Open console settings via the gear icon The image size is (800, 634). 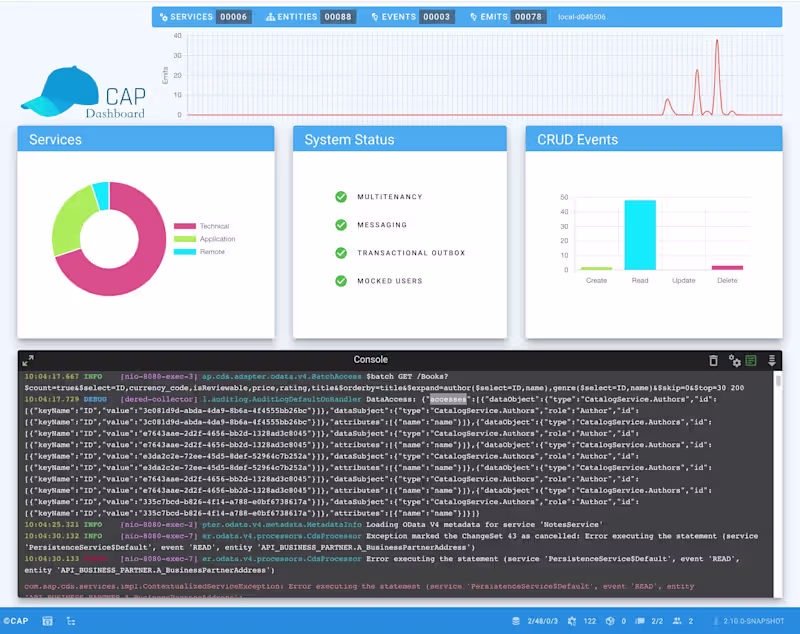[x=736, y=361]
